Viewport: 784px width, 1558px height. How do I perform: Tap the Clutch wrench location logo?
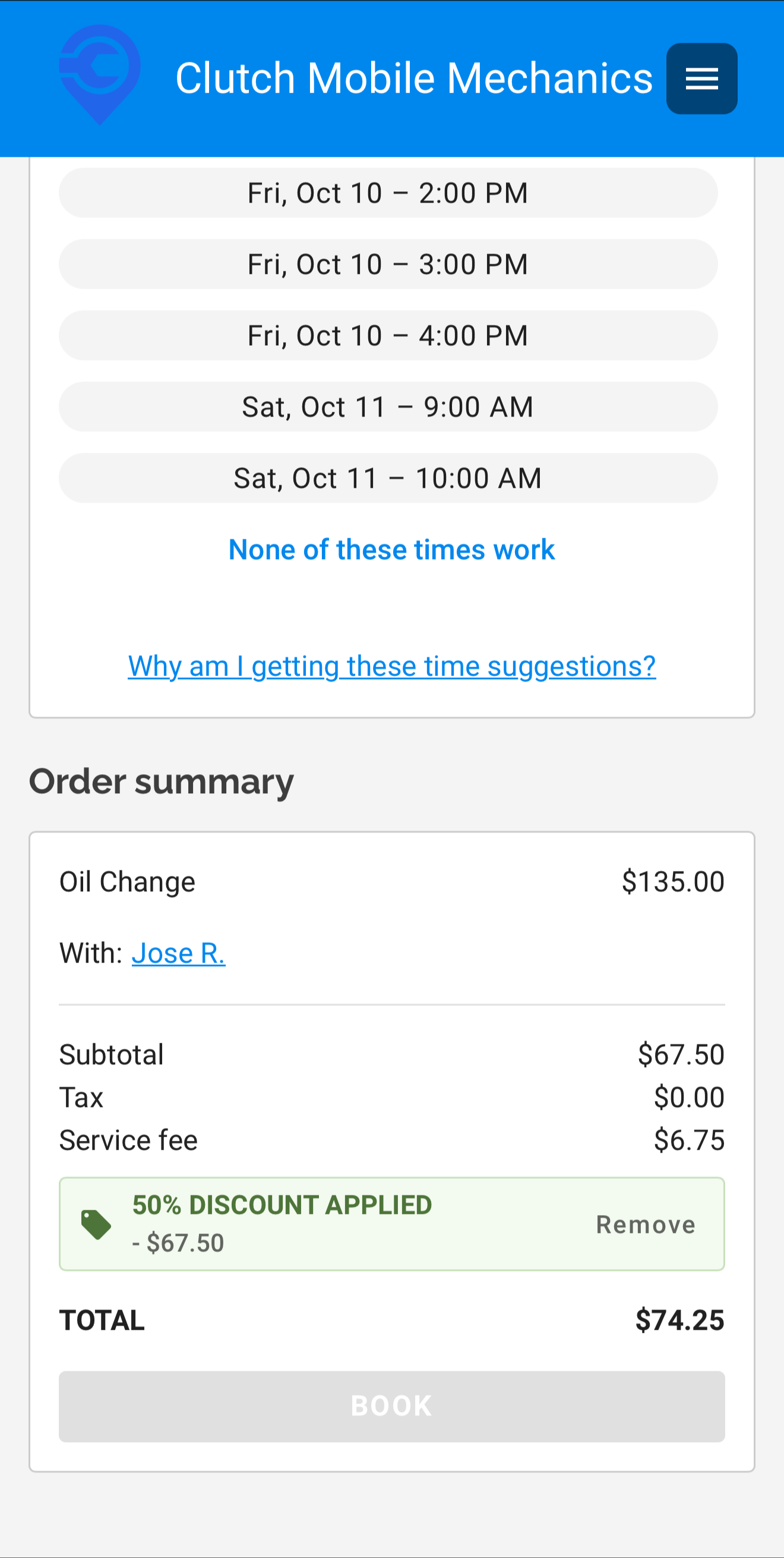pyautogui.click(x=100, y=74)
